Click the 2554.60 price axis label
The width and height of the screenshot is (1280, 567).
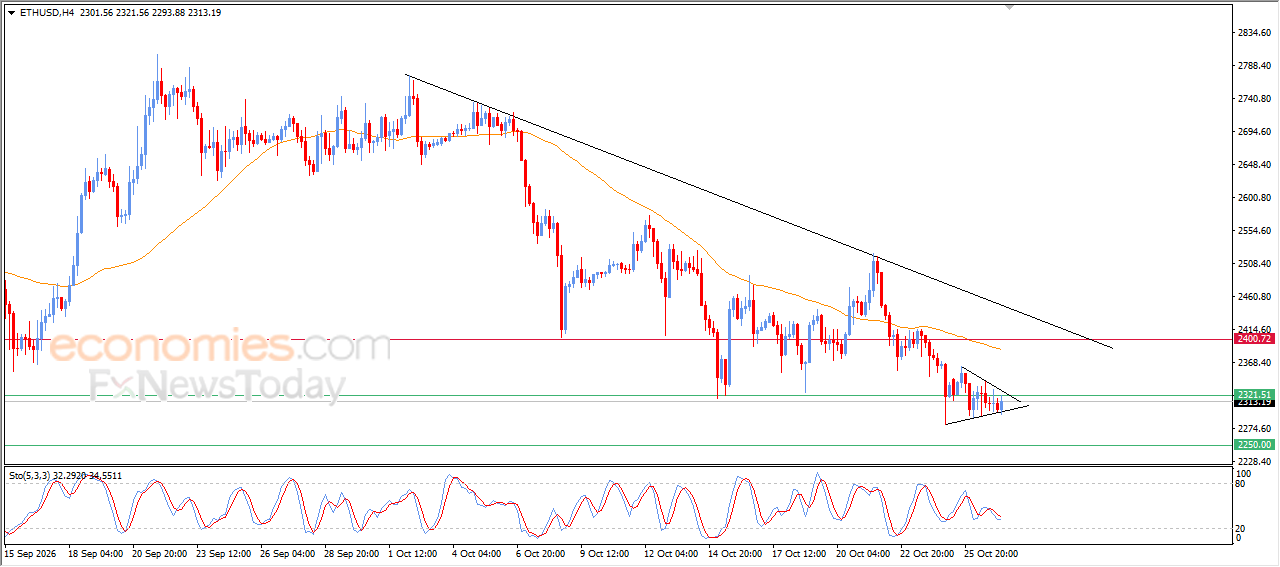point(1253,231)
